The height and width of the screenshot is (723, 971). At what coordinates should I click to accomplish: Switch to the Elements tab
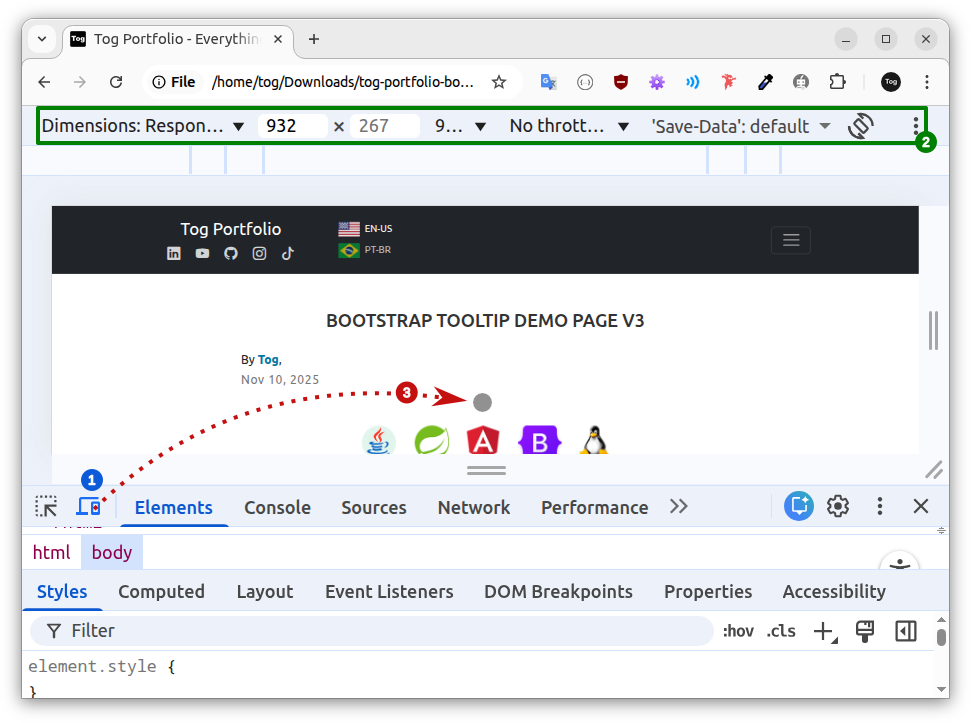pyautogui.click(x=173, y=508)
